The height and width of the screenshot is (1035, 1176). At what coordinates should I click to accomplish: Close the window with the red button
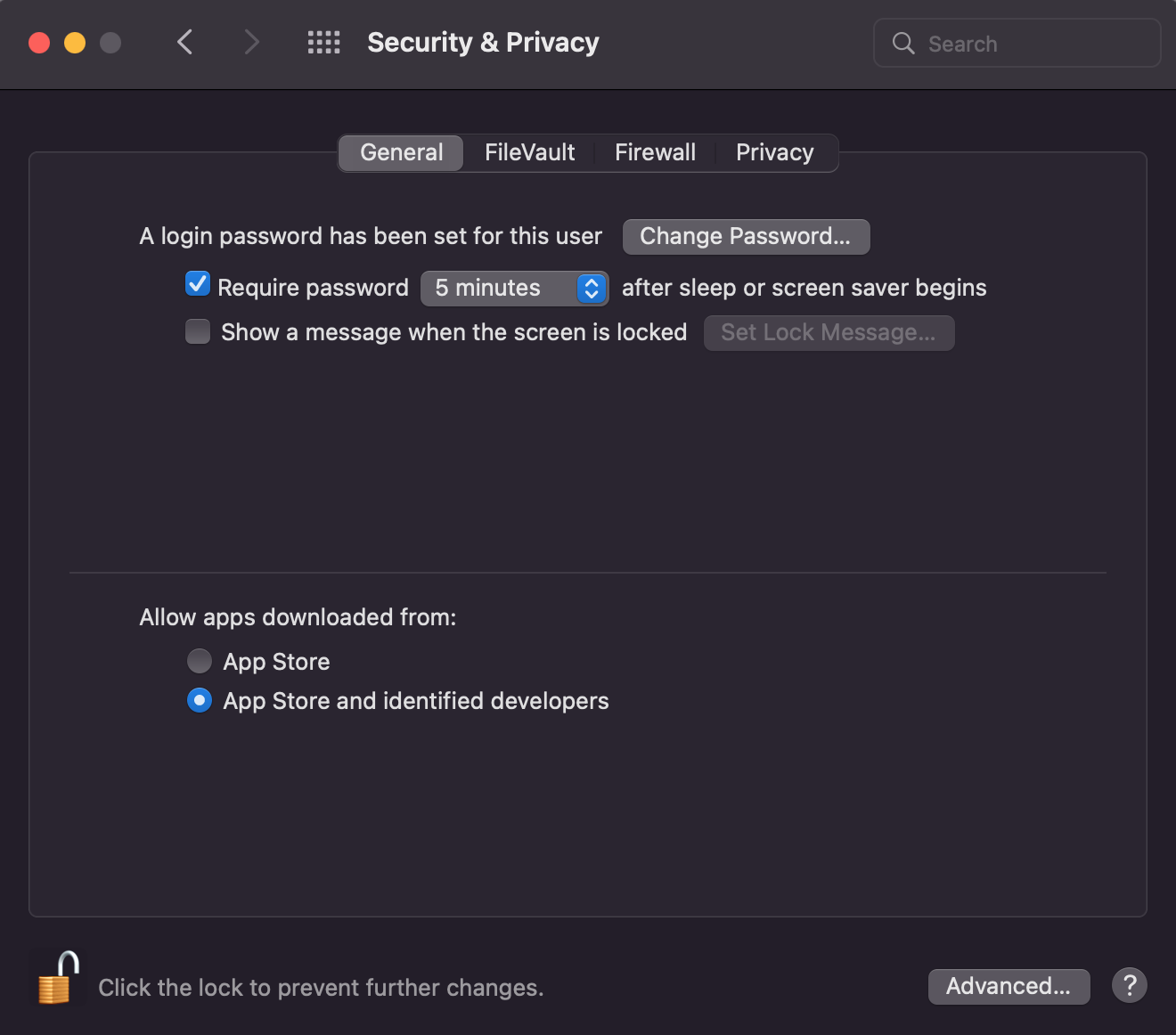(39, 43)
